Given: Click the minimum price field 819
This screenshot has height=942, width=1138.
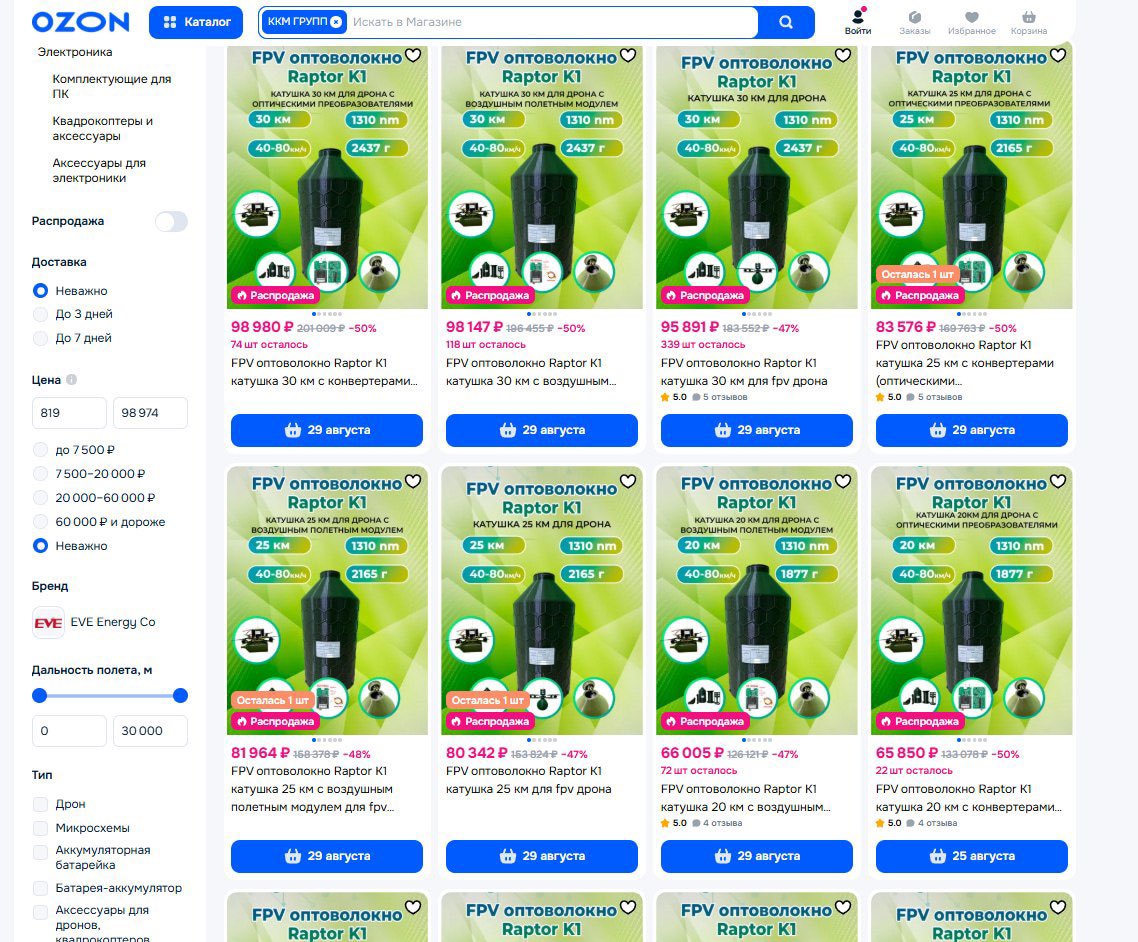Looking at the screenshot, I should pos(69,413).
